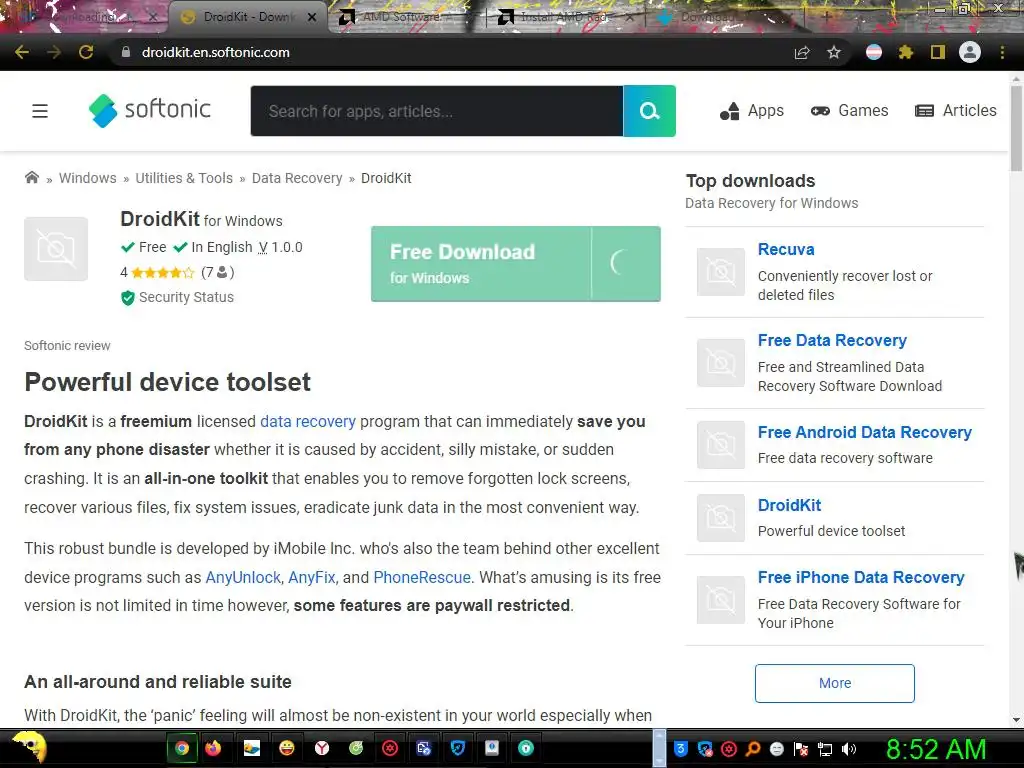Click the address bar URL
This screenshot has width=1024, height=768.
(216, 52)
